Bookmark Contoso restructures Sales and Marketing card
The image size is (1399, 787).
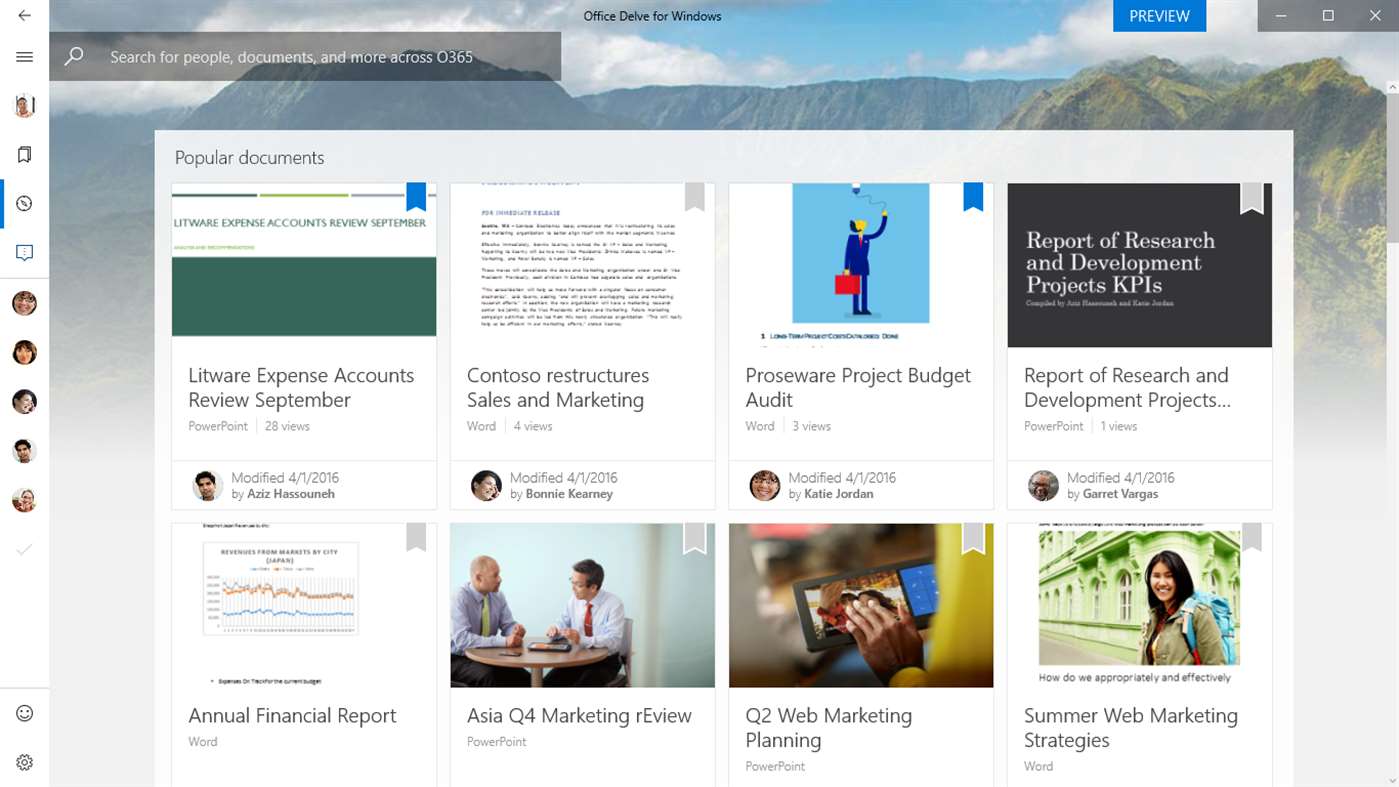pos(695,197)
